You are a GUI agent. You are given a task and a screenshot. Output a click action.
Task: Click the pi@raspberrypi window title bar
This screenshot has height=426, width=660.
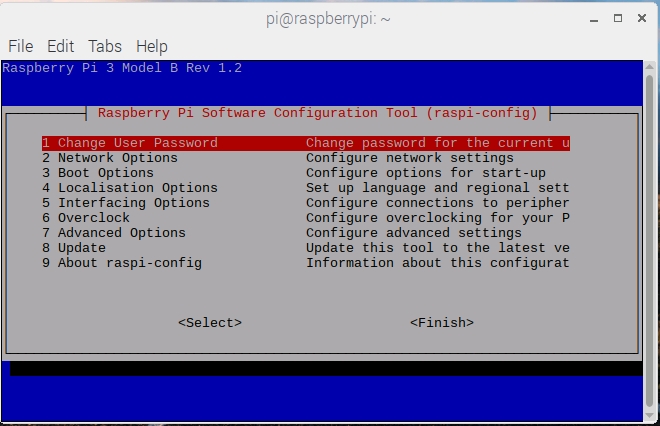pos(328,19)
